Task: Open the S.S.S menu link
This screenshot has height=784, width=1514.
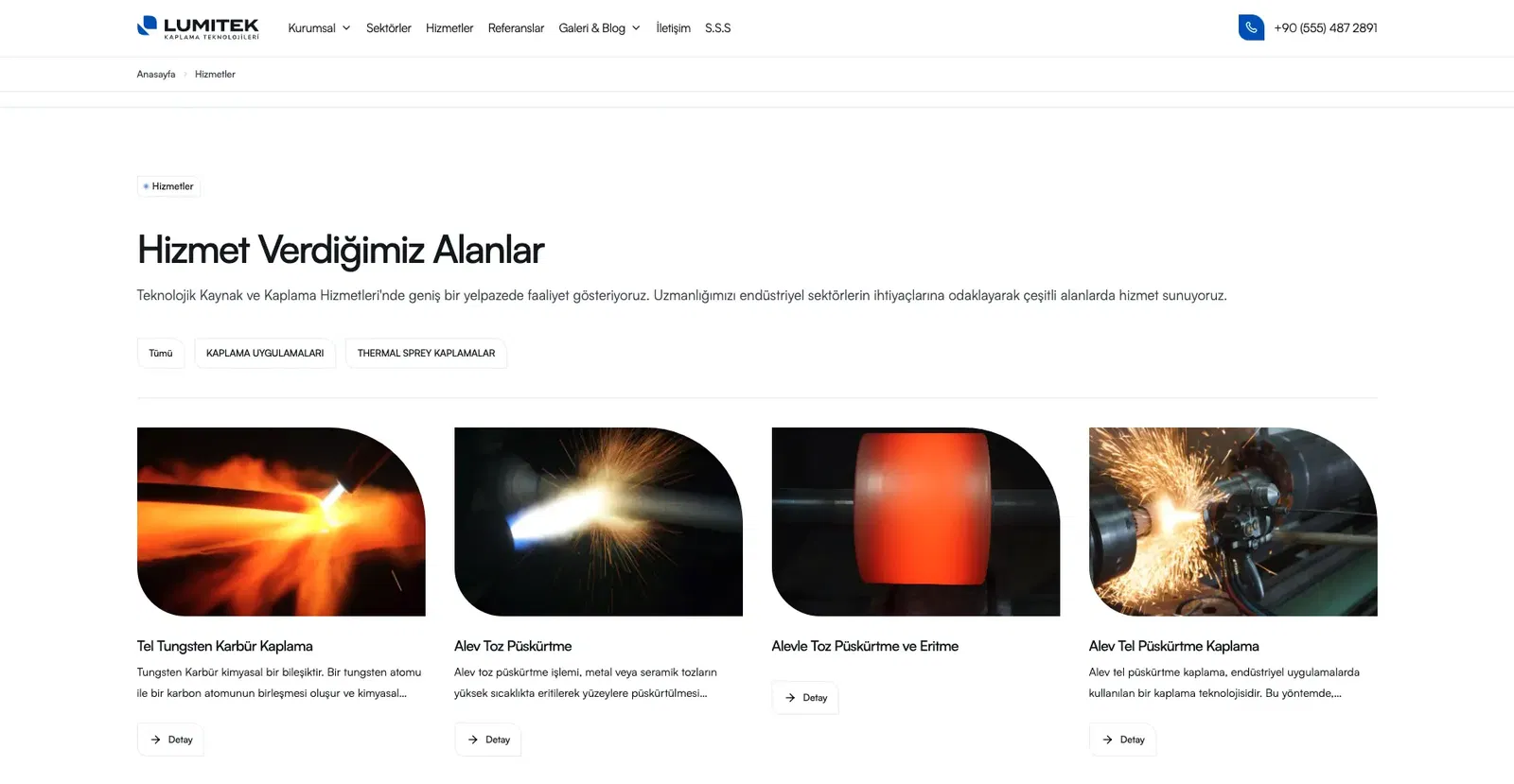Action: point(717,28)
